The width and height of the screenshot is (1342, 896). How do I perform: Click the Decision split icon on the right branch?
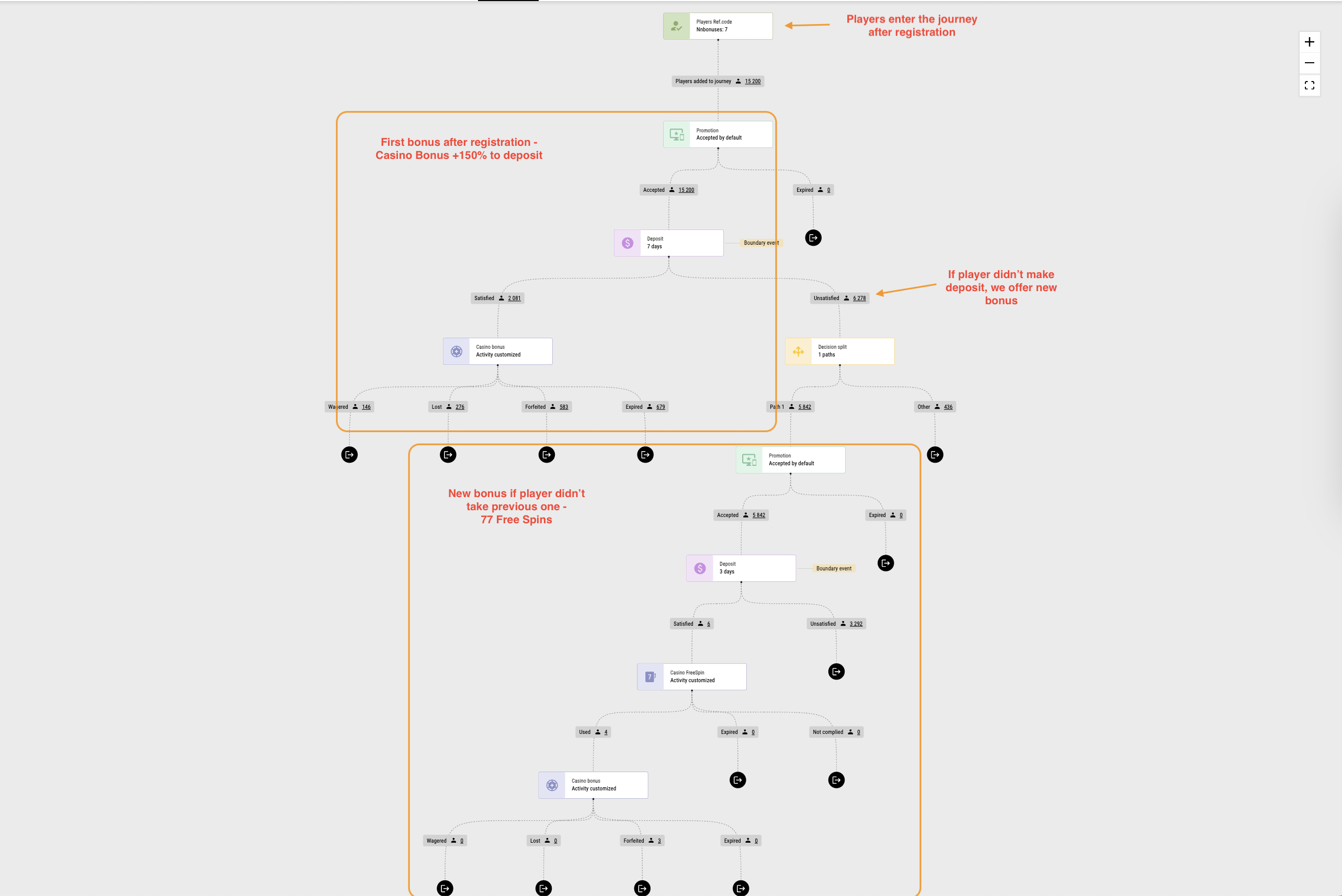[x=798, y=351]
